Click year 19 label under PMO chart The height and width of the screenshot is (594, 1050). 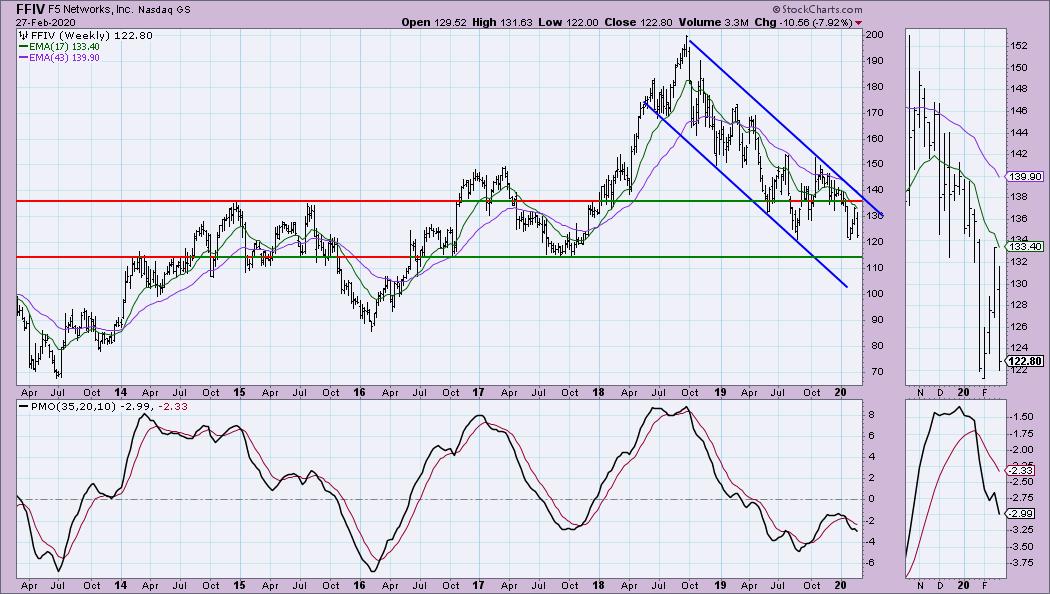point(720,585)
